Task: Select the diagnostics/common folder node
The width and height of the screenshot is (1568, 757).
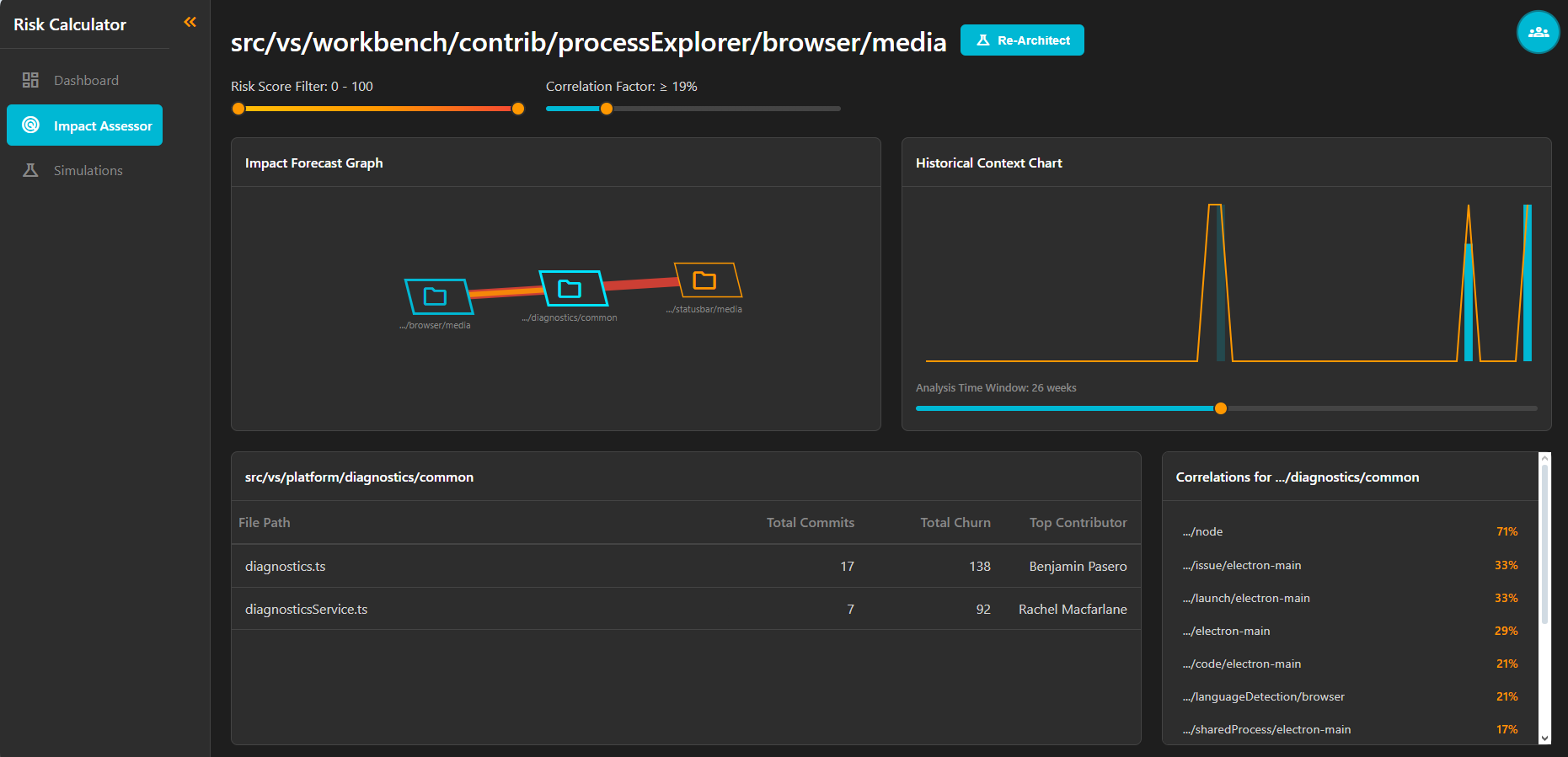Action: (x=572, y=289)
